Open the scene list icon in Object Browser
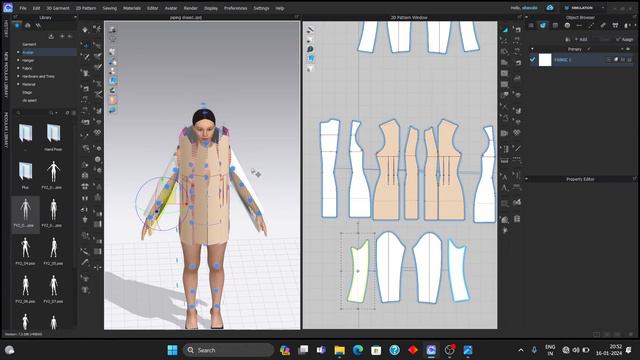This screenshot has height=360, width=640. click(531, 25)
